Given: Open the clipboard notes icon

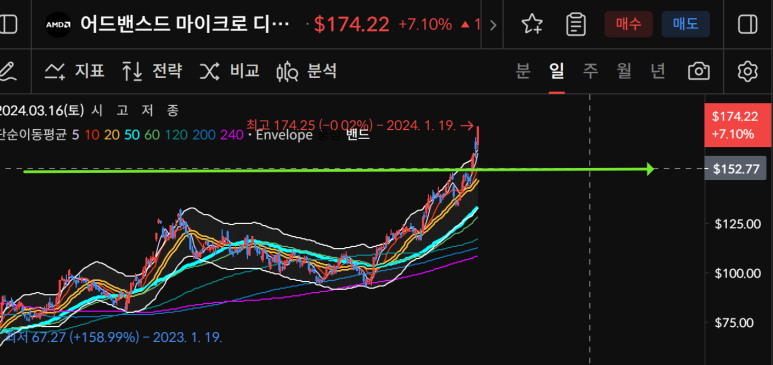Looking at the screenshot, I should (576, 24).
